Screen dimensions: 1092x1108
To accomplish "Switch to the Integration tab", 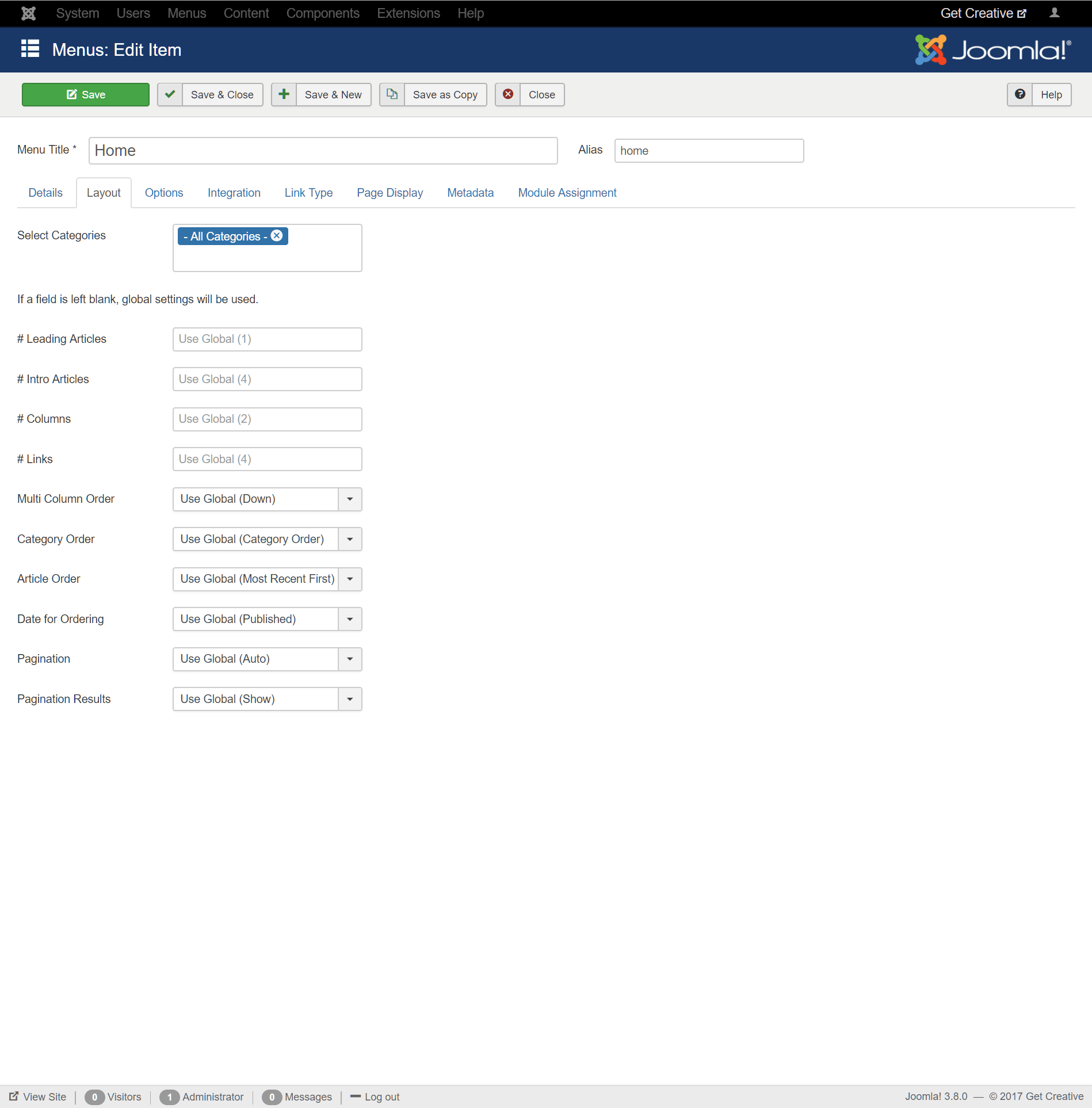I will [234, 193].
